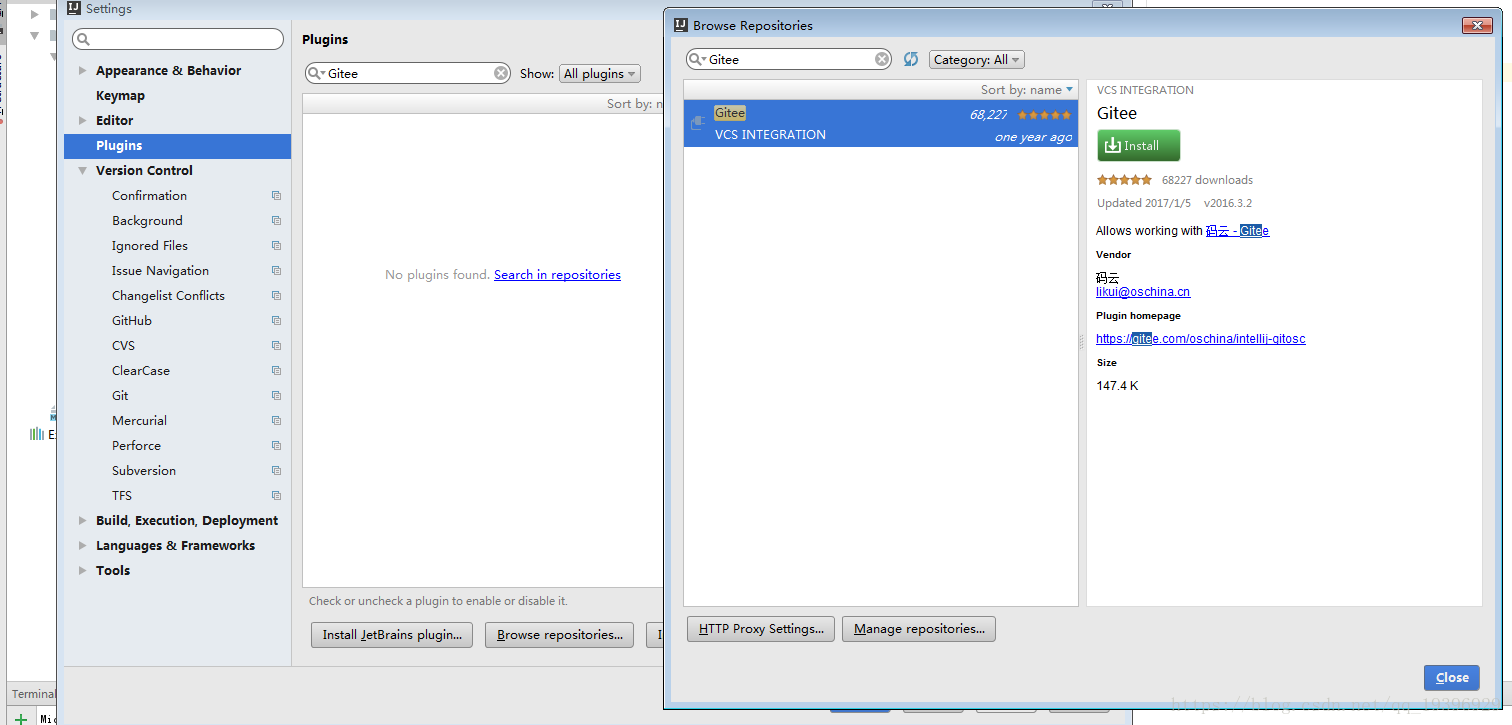Open Mercurial settings page
The width and height of the screenshot is (1512, 725).
[x=139, y=421]
